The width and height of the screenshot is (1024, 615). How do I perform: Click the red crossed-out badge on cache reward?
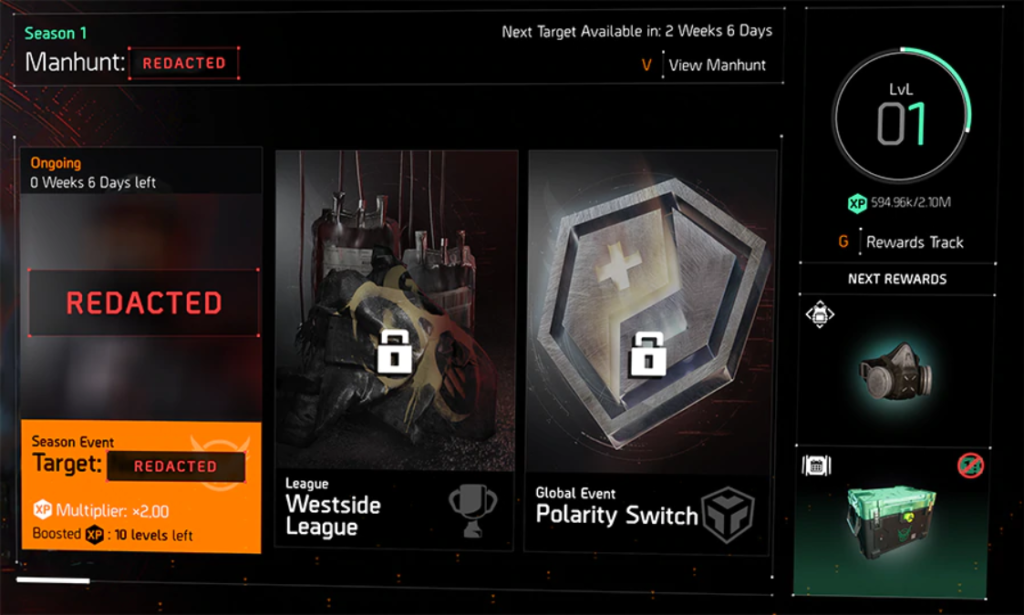(970, 465)
